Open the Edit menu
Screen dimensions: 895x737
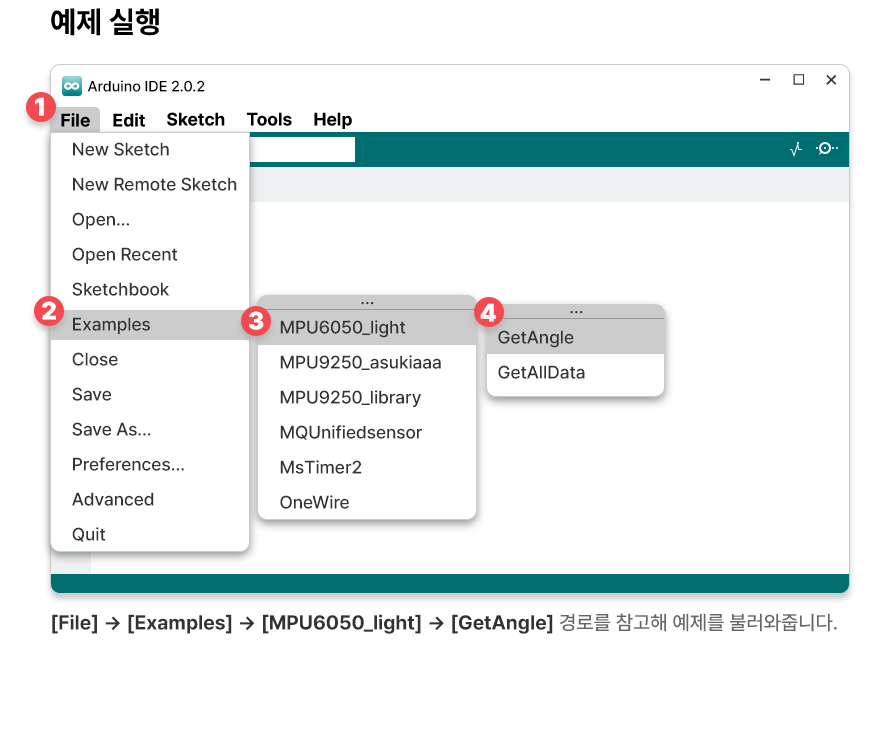pyautogui.click(x=128, y=120)
